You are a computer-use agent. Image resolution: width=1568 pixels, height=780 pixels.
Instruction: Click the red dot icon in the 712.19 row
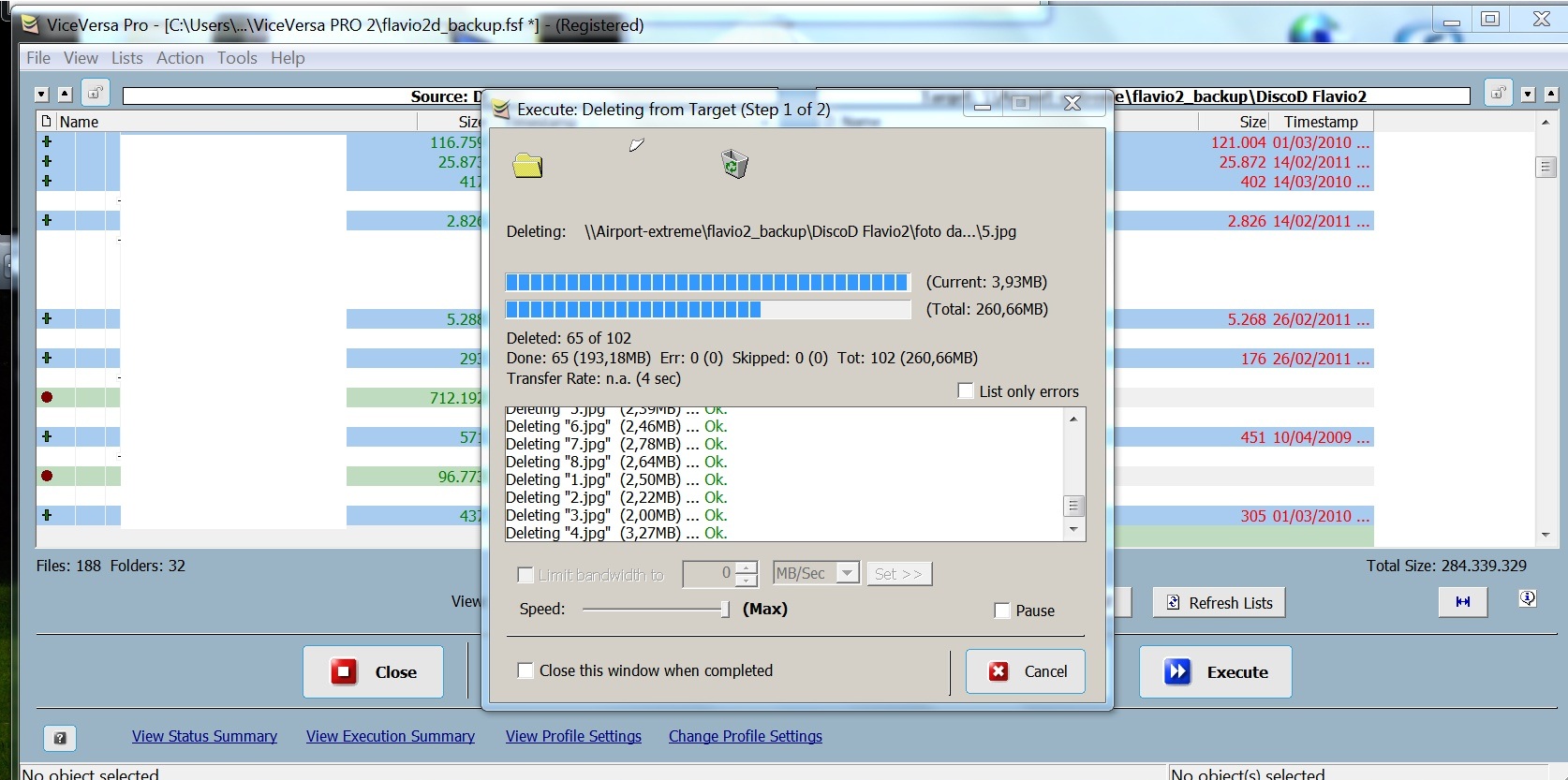[47, 398]
